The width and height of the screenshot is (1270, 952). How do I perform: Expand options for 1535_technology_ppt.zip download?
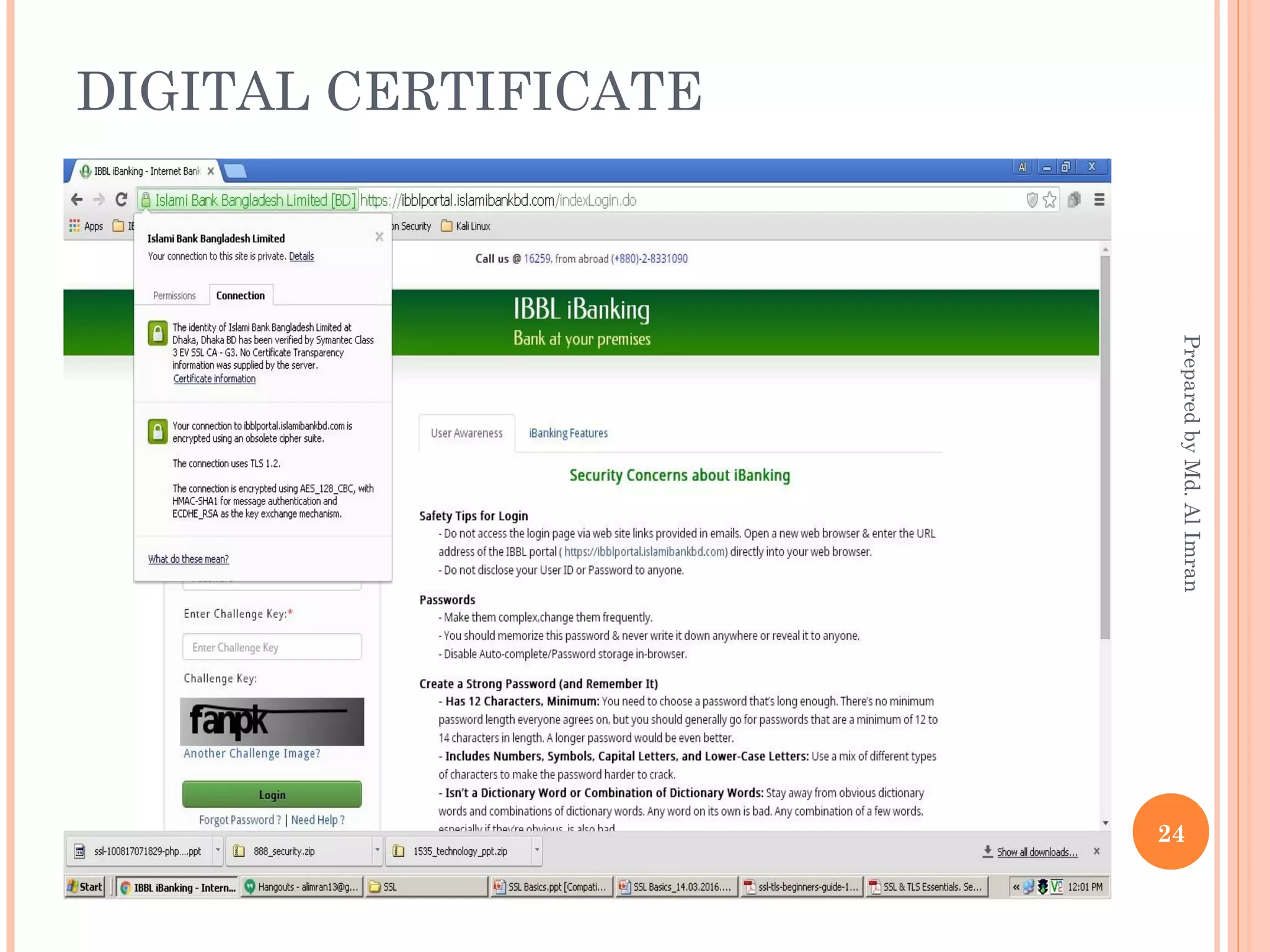537,851
